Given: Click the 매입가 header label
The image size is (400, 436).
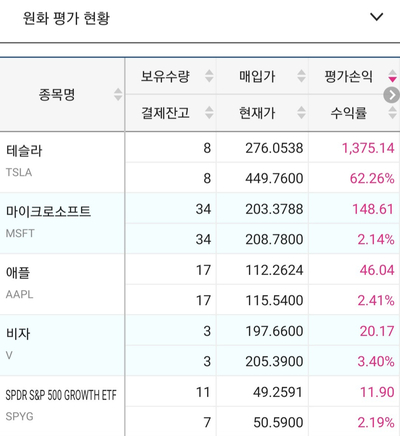Looking at the screenshot, I should coord(257,76).
